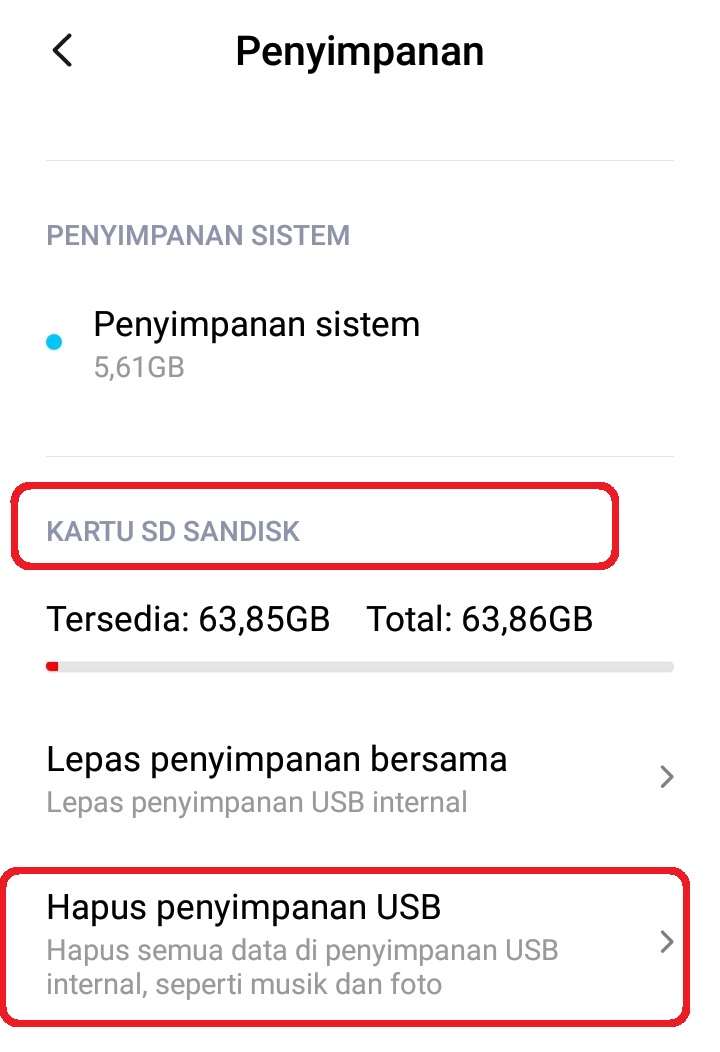This screenshot has width=720, height=1052.
Task: Tap the Lepas penyimpanan USB internal subtitle
Action: point(257,802)
